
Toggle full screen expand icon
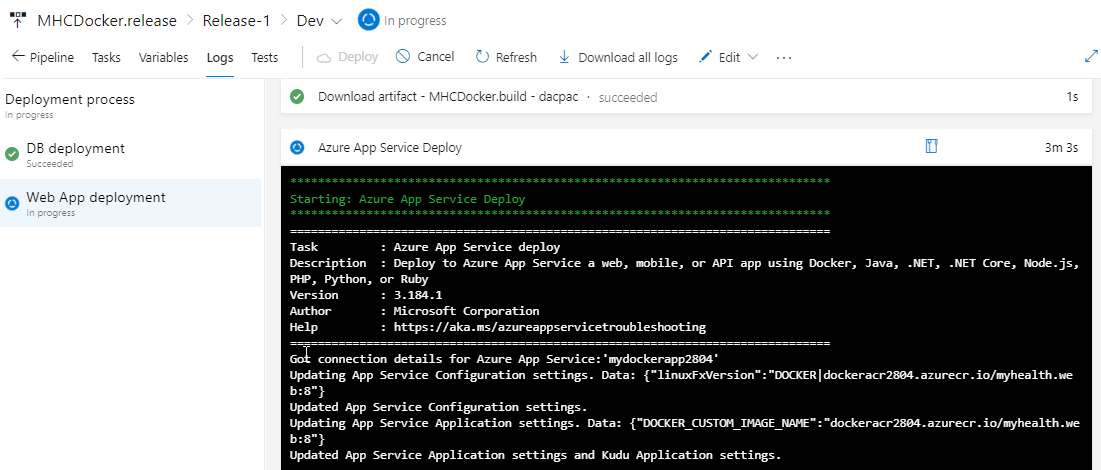click(1090, 57)
